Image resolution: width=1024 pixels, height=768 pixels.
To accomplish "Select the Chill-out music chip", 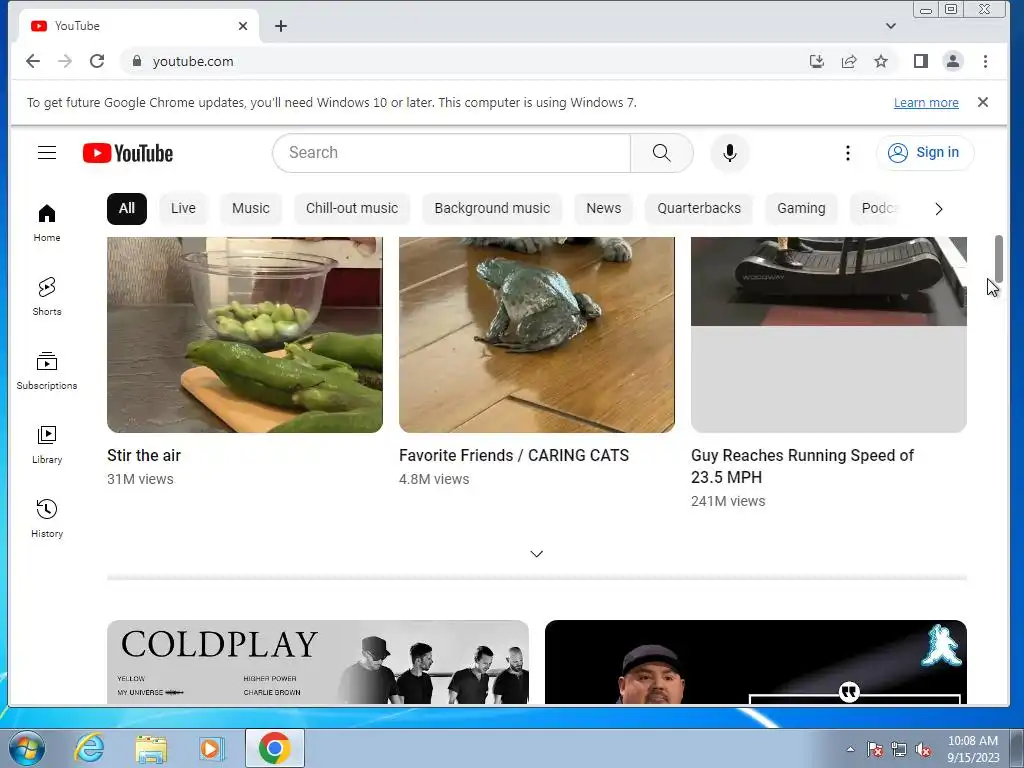I will (352, 208).
